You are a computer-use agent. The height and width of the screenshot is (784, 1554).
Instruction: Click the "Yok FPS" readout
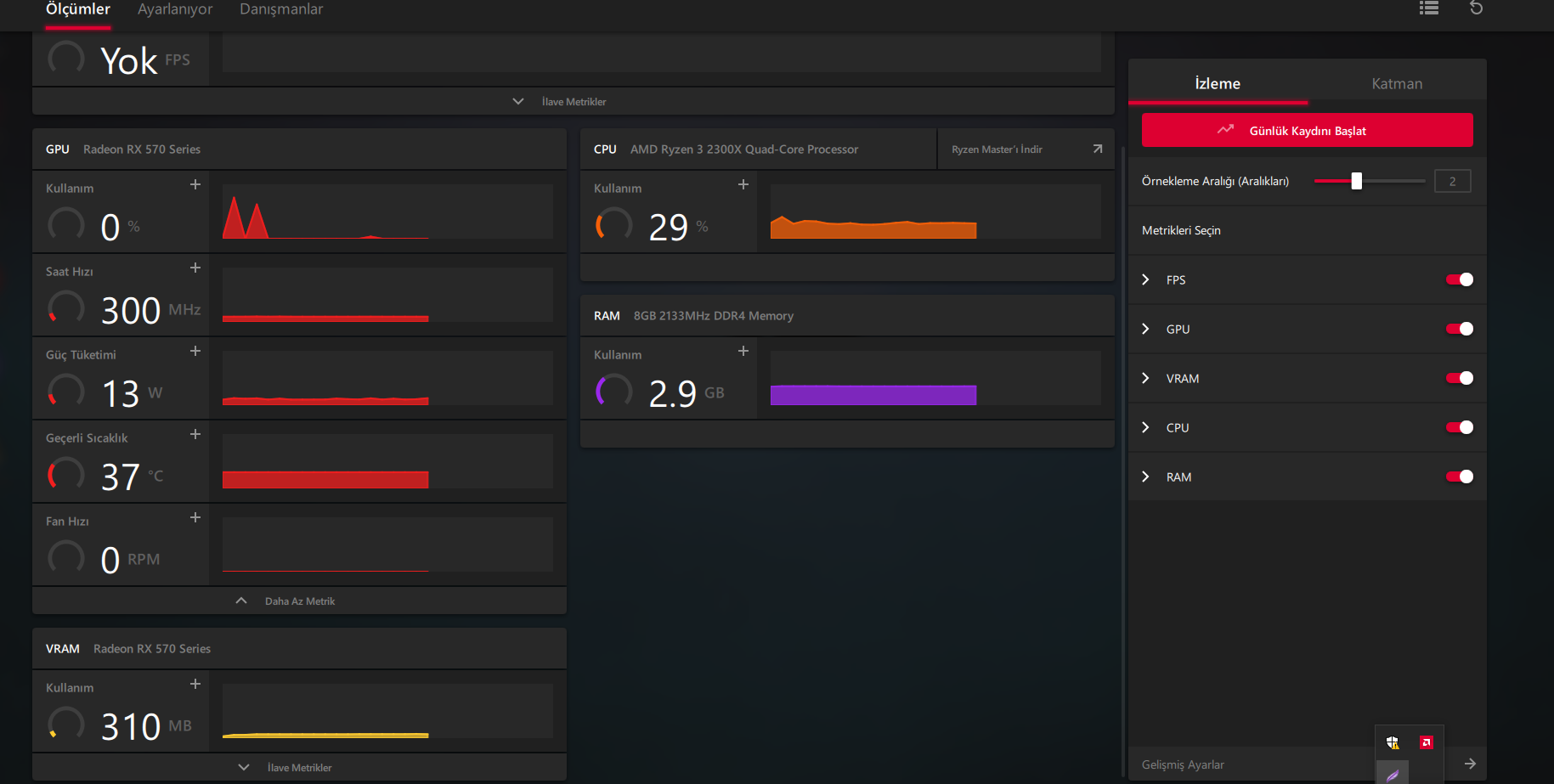click(x=145, y=60)
